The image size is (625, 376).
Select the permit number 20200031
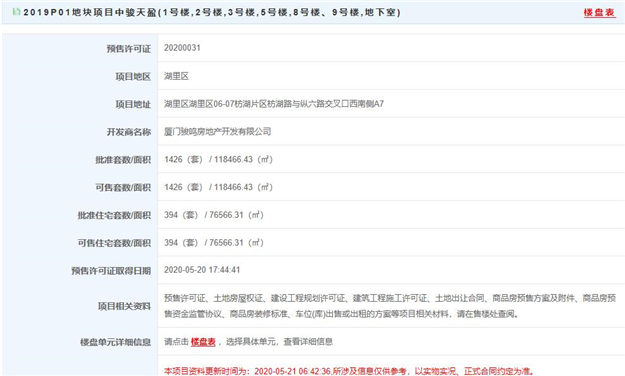[x=182, y=48]
